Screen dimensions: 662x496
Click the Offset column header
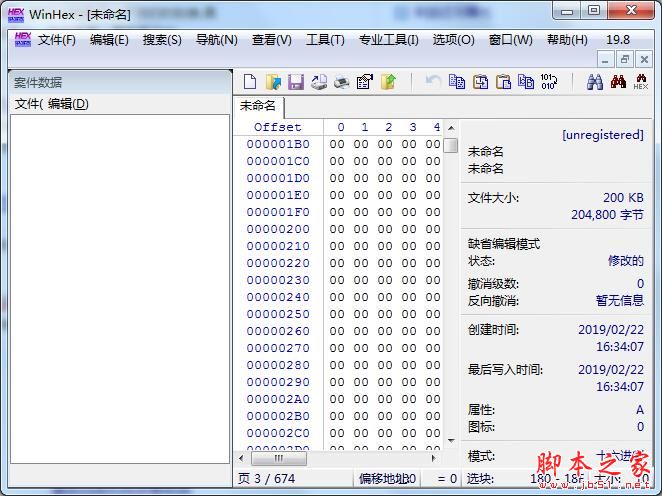[277, 127]
